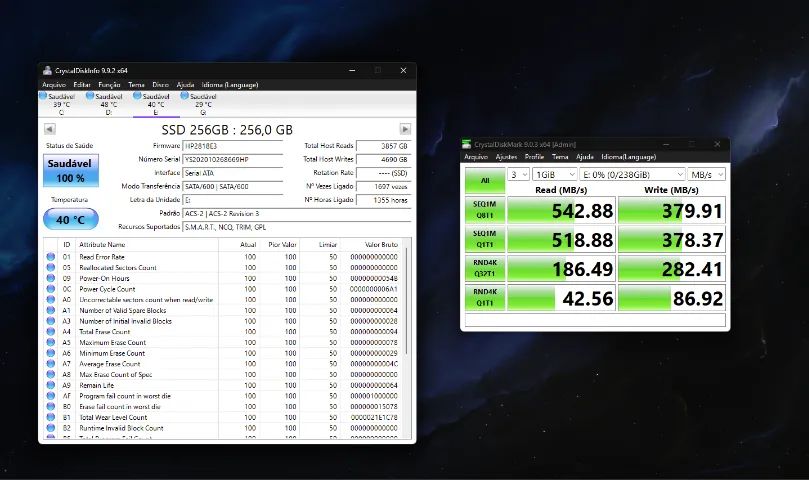Image resolution: width=809 pixels, height=480 pixels.
Task: Click status orb of Minimum Erase Count row
Action: pos(51,353)
